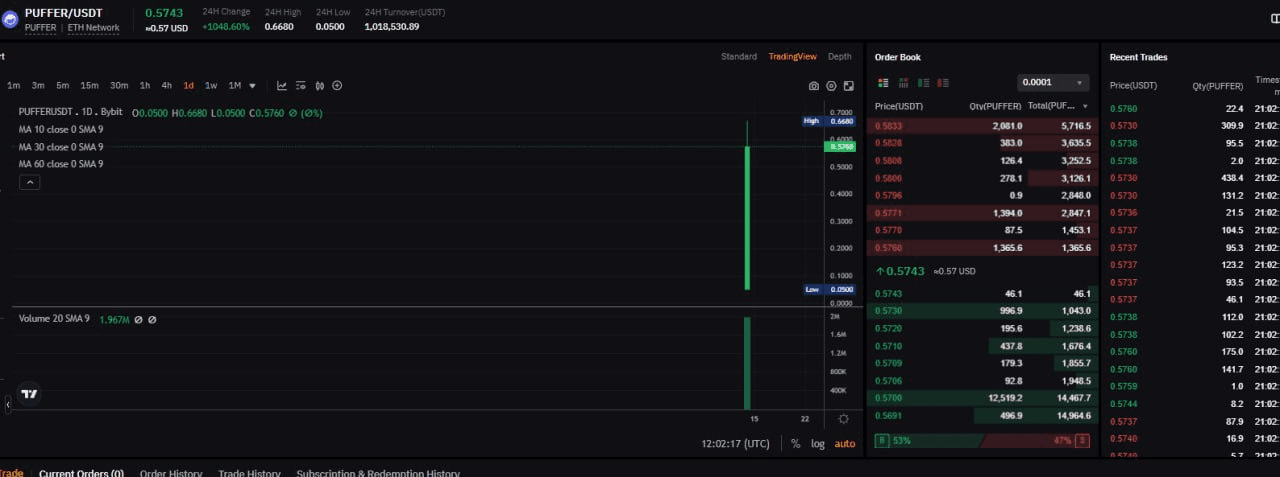This screenshot has width=1280, height=477.
Task: Click the PUFFERUSDT . 1D . Bybit chart title
Action: pos(70,113)
